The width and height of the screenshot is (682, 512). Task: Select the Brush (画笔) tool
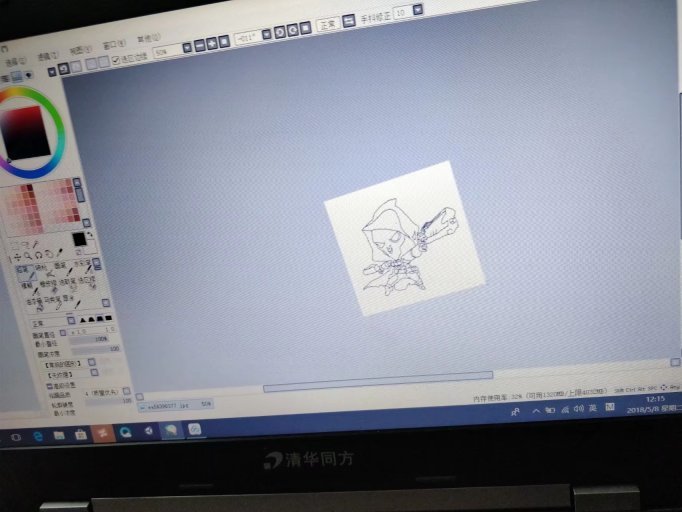63,268
